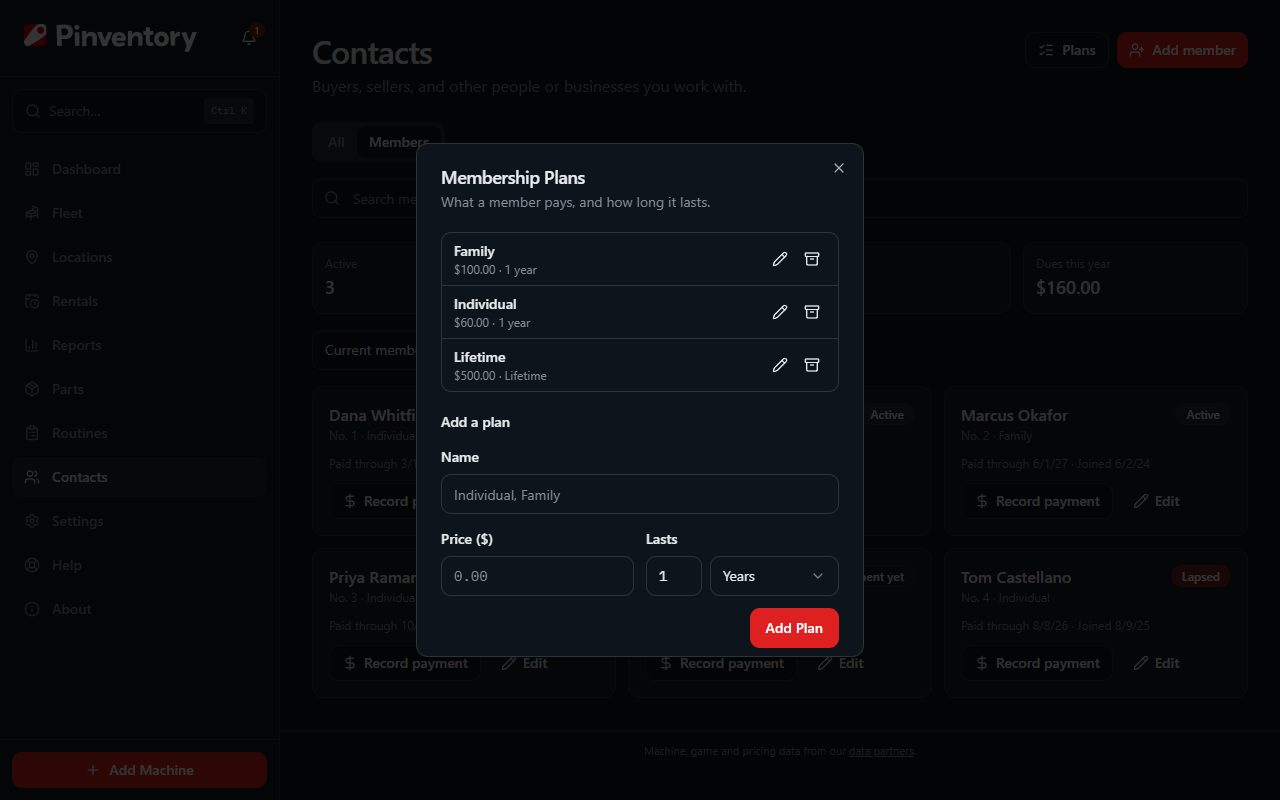
Task: Record payment for Marcus Okafor
Action: pyautogui.click(x=1037, y=501)
